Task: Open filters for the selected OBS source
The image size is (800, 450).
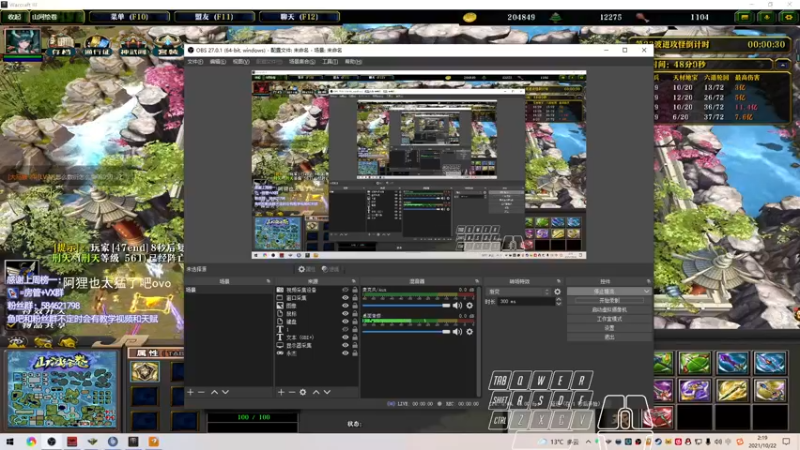Action: click(331, 269)
